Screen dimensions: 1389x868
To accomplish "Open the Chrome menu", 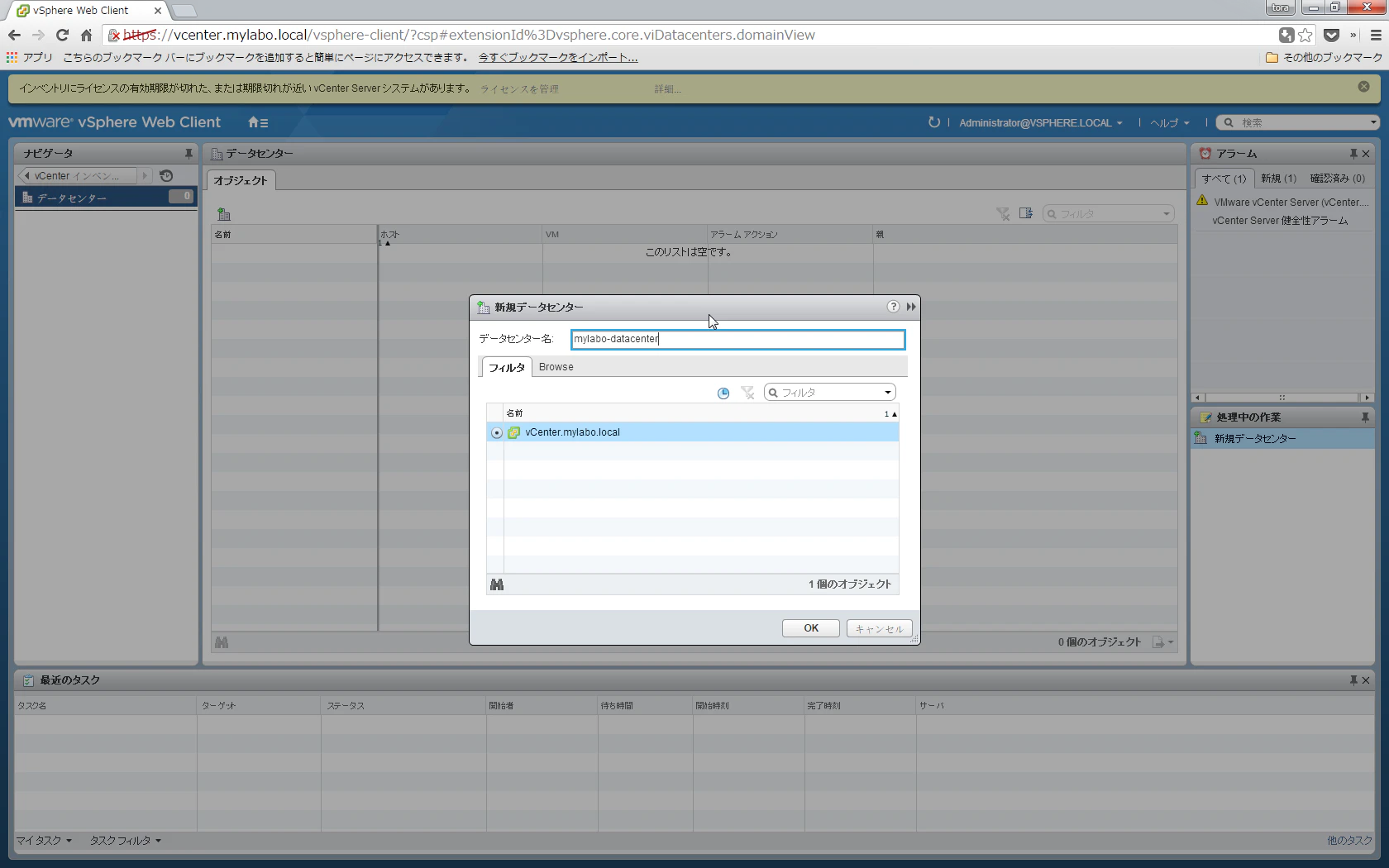I will (x=1376, y=35).
